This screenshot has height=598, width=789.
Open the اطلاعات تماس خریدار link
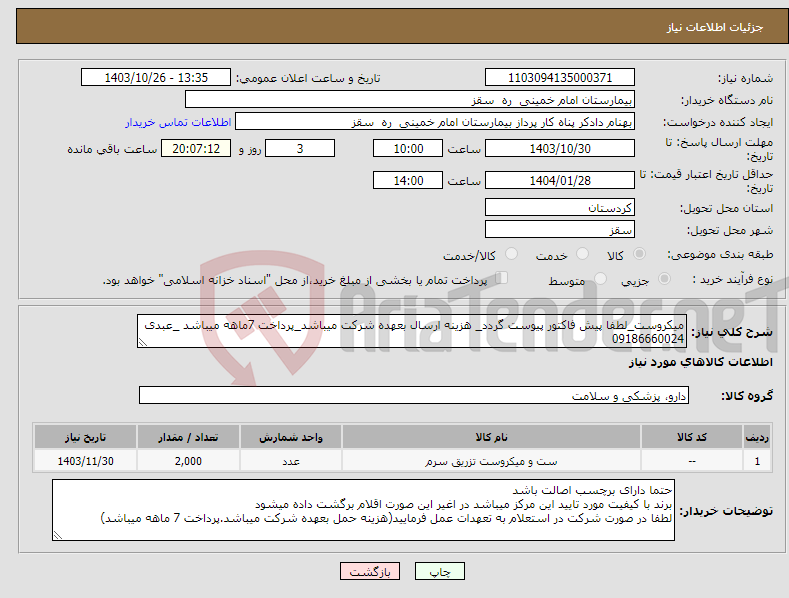[x=178, y=122]
